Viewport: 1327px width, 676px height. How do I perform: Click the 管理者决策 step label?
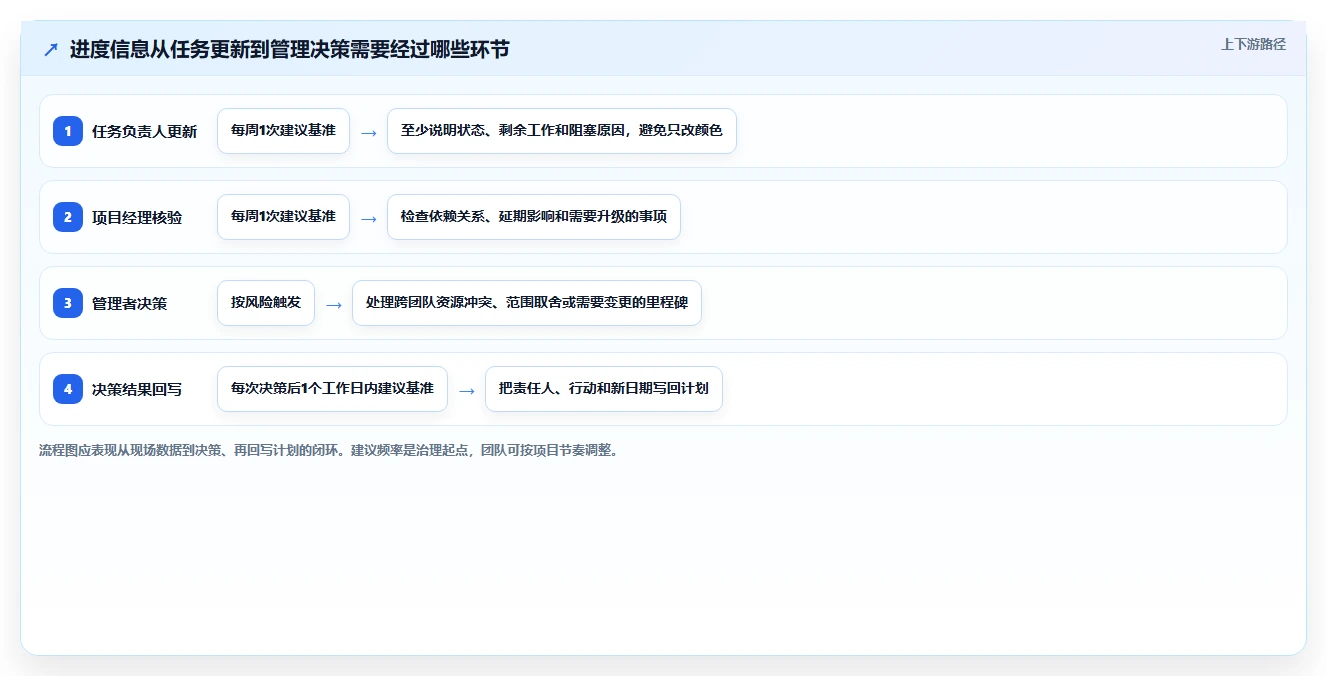tap(130, 304)
